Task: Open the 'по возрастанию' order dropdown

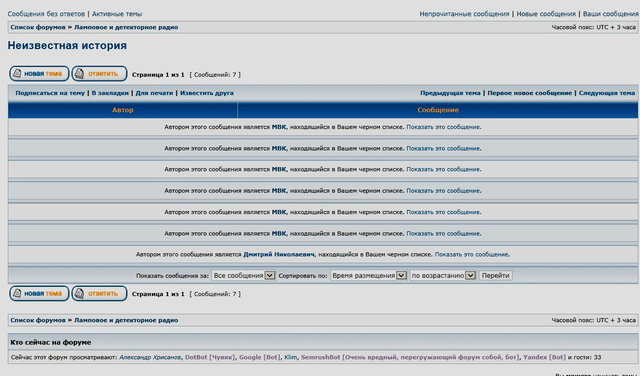Action: (443, 276)
